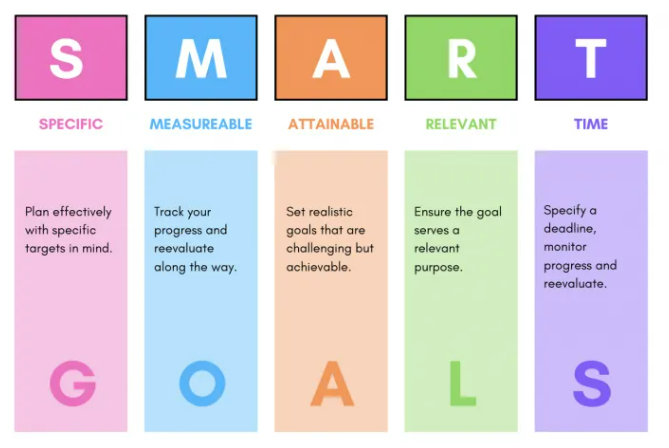669x448 pixels.
Task: Click the ATTAINABLE heading label
Action: [331, 125]
